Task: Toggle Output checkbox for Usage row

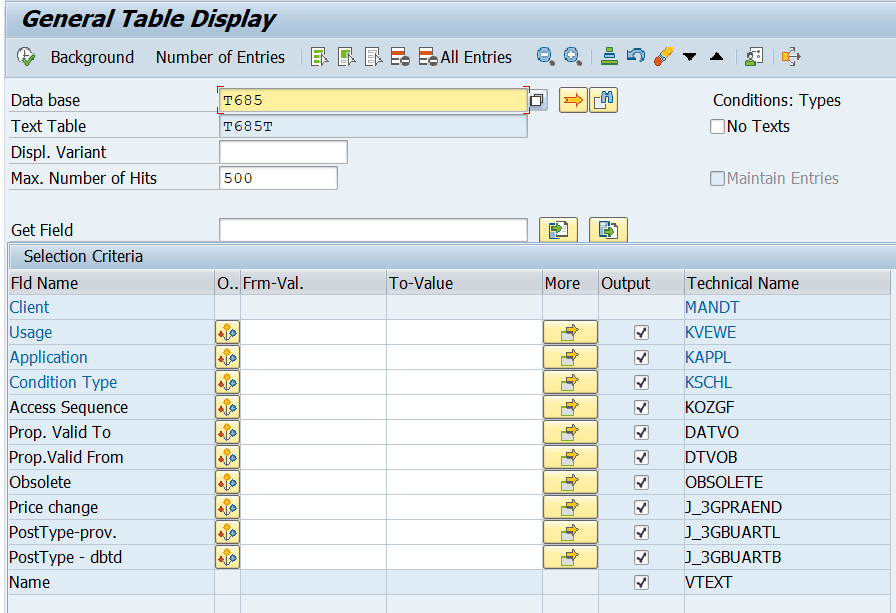Action: (x=641, y=332)
